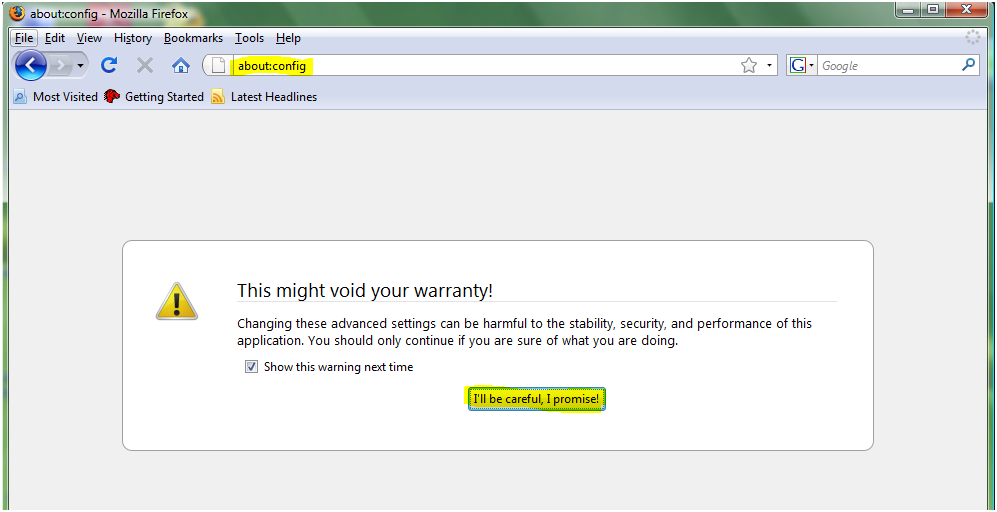The height and width of the screenshot is (512, 997).
Task: Click the Stop loading X icon
Action: click(145, 66)
